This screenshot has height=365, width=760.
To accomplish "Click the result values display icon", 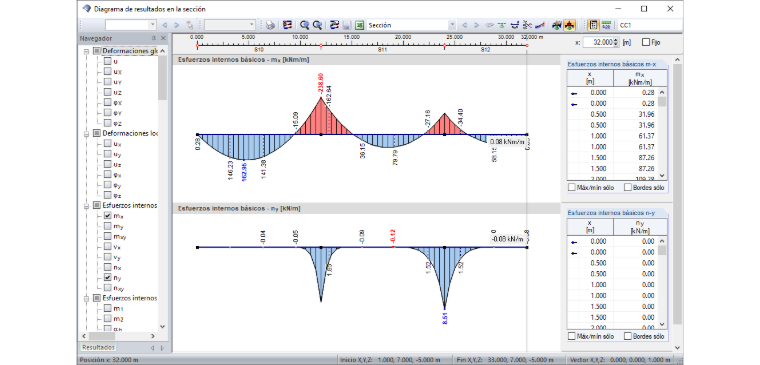I will coord(557,25).
